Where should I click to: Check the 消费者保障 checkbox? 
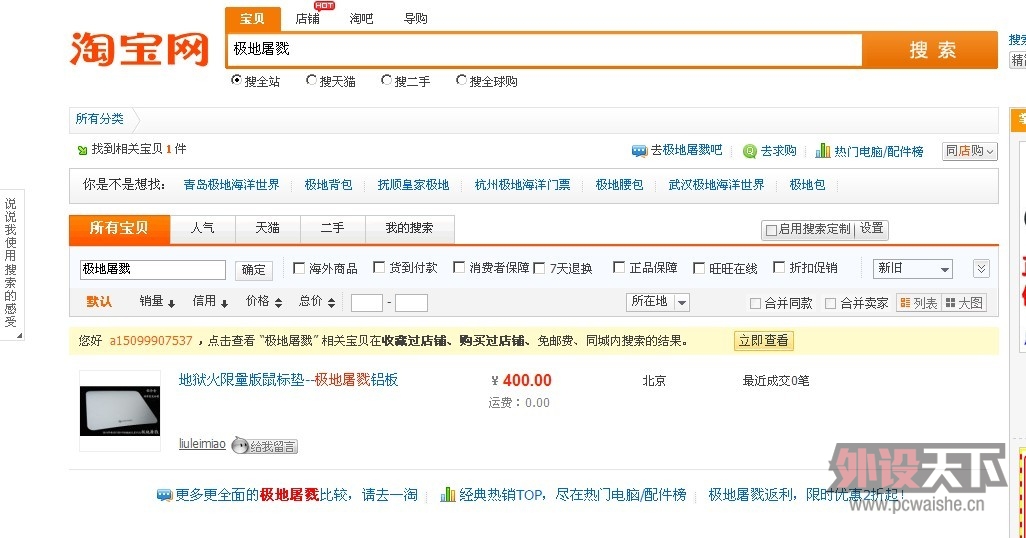459,267
